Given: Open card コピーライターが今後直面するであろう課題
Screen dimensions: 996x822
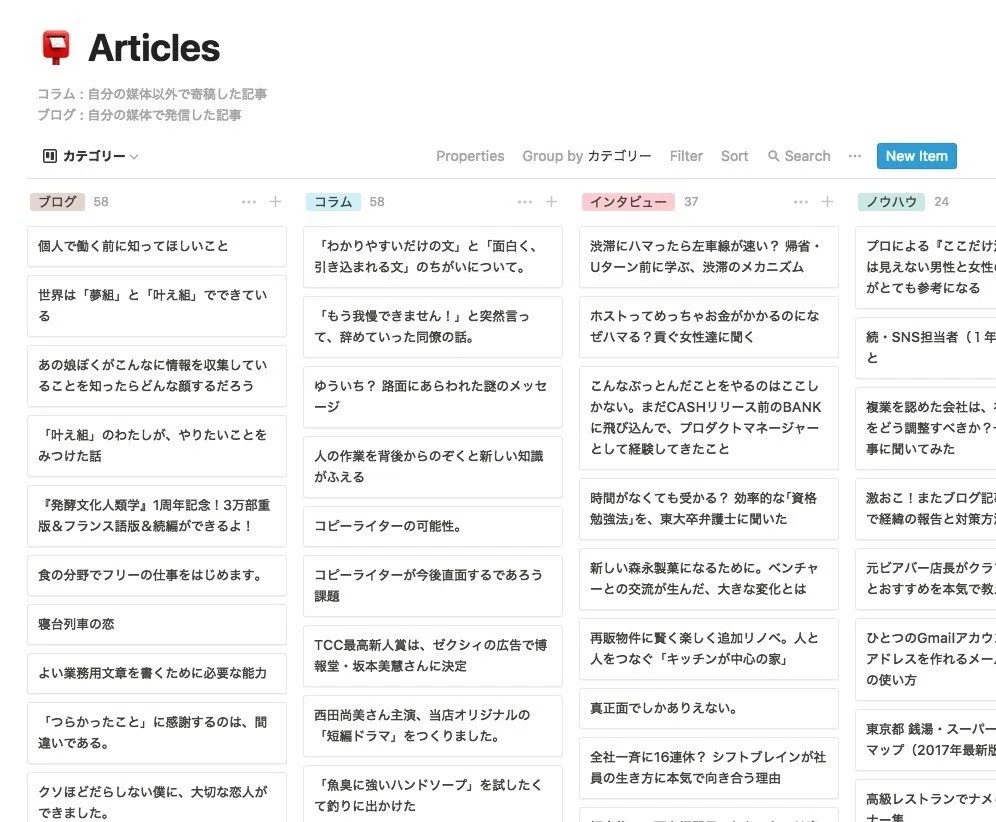Looking at the screenshot, I should (433, 586).
